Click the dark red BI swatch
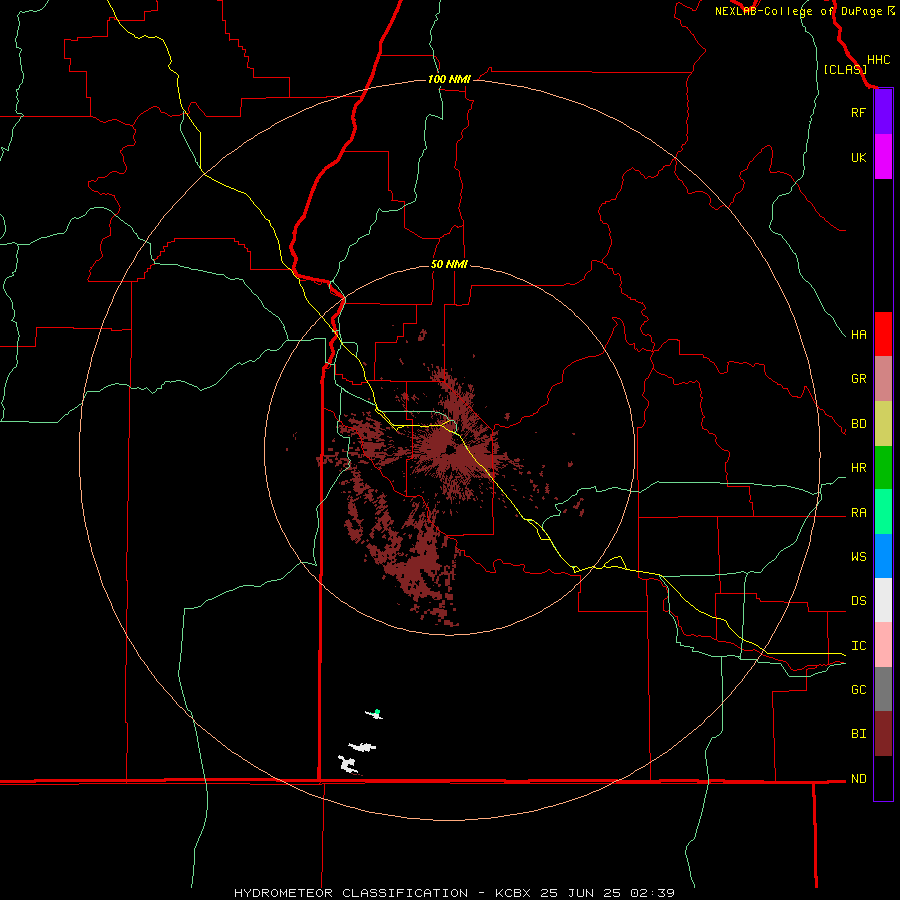This screenshot has height=900, width=900. [x=883, y=734]
